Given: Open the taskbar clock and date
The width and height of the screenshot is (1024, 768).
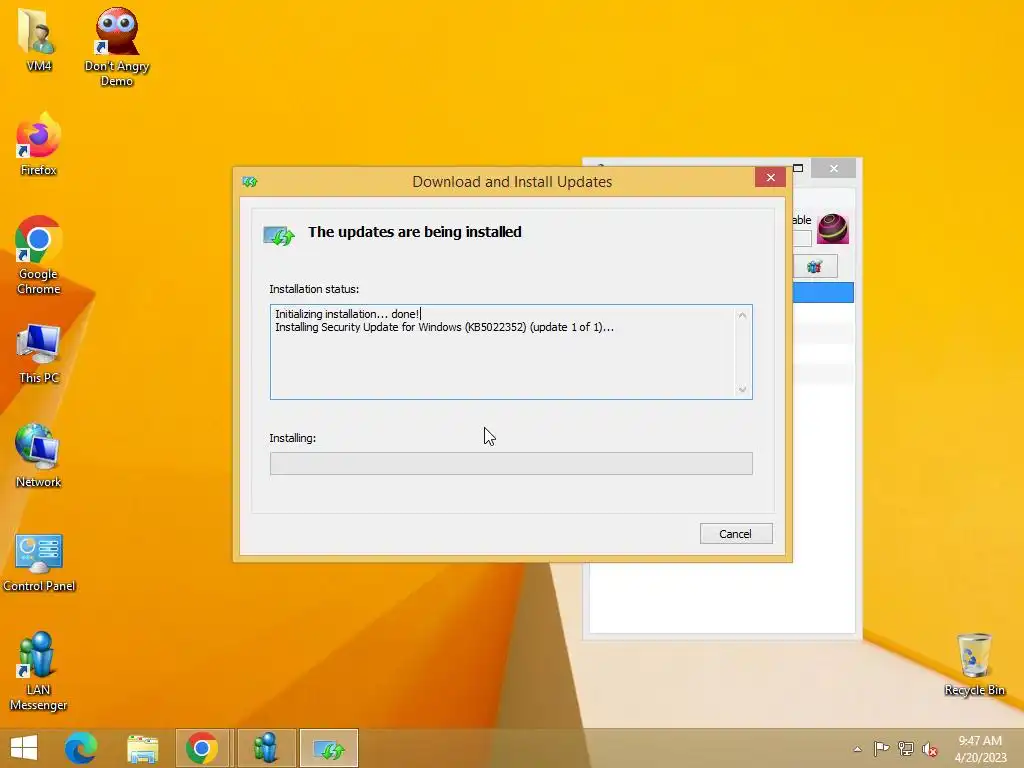Looking at the screenshot, I should pyautogui.click(x=980, y=749).
